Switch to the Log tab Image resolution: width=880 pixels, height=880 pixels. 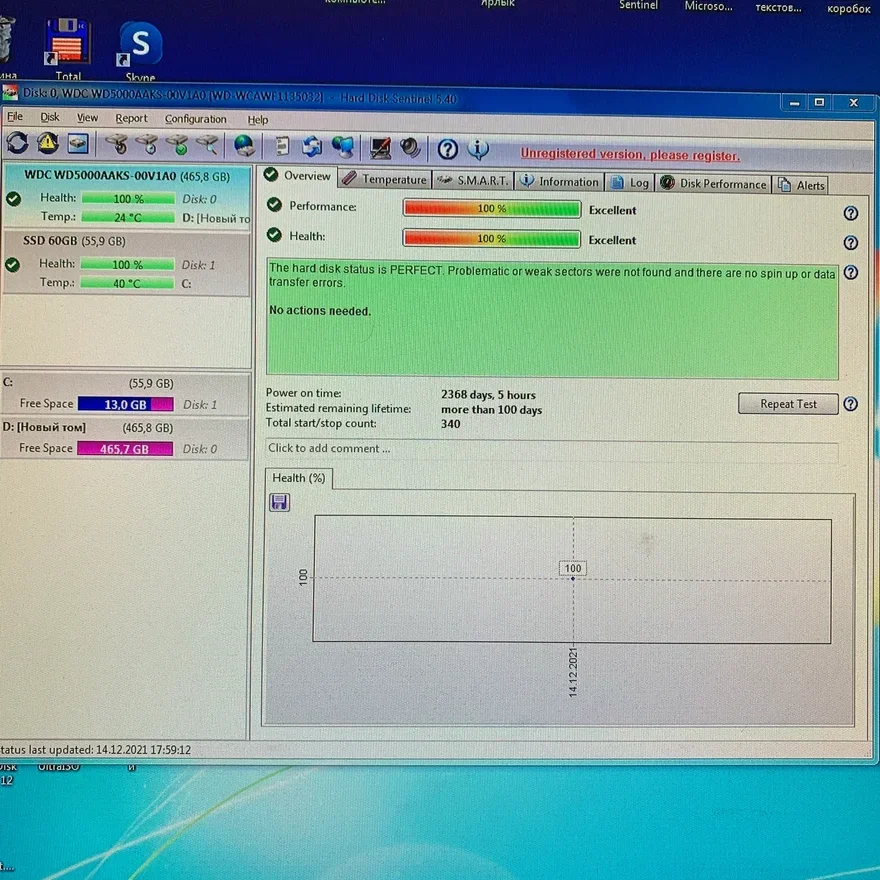(x=630, y=182)
